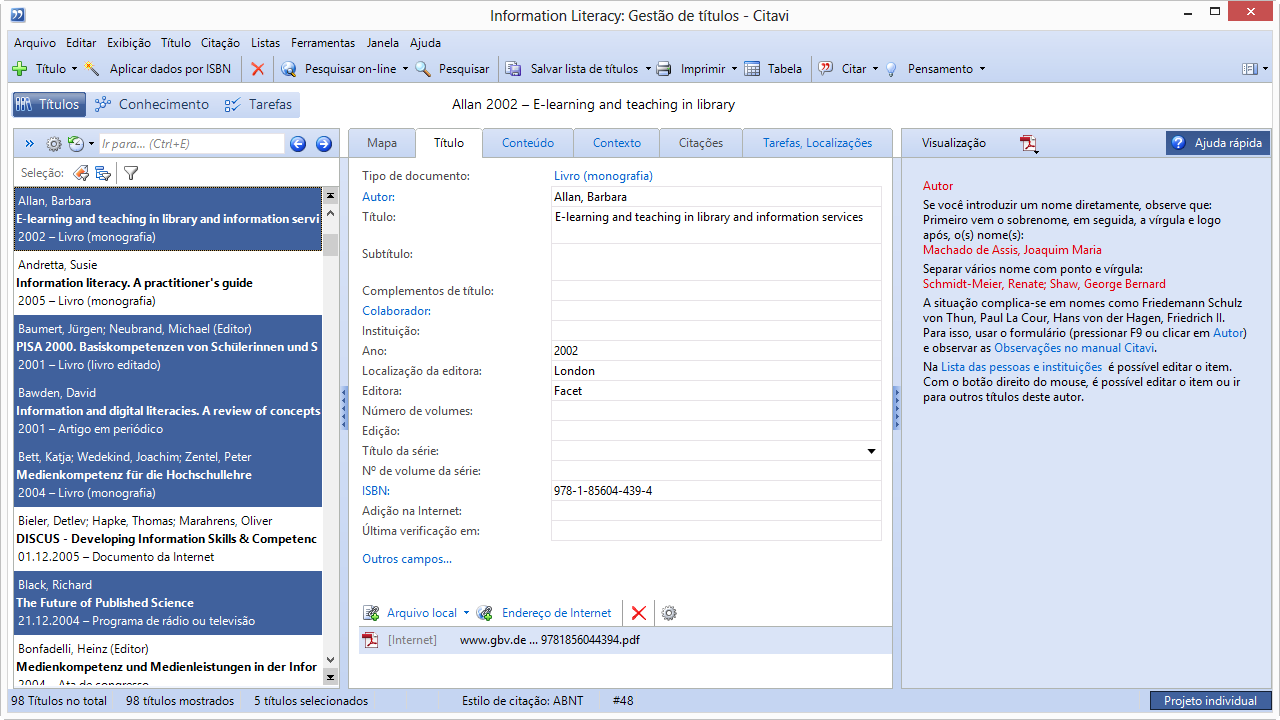1280x720 pixels.
Task: Click the Pesquisar magnifier button
Action: click(x=452, y=69)
